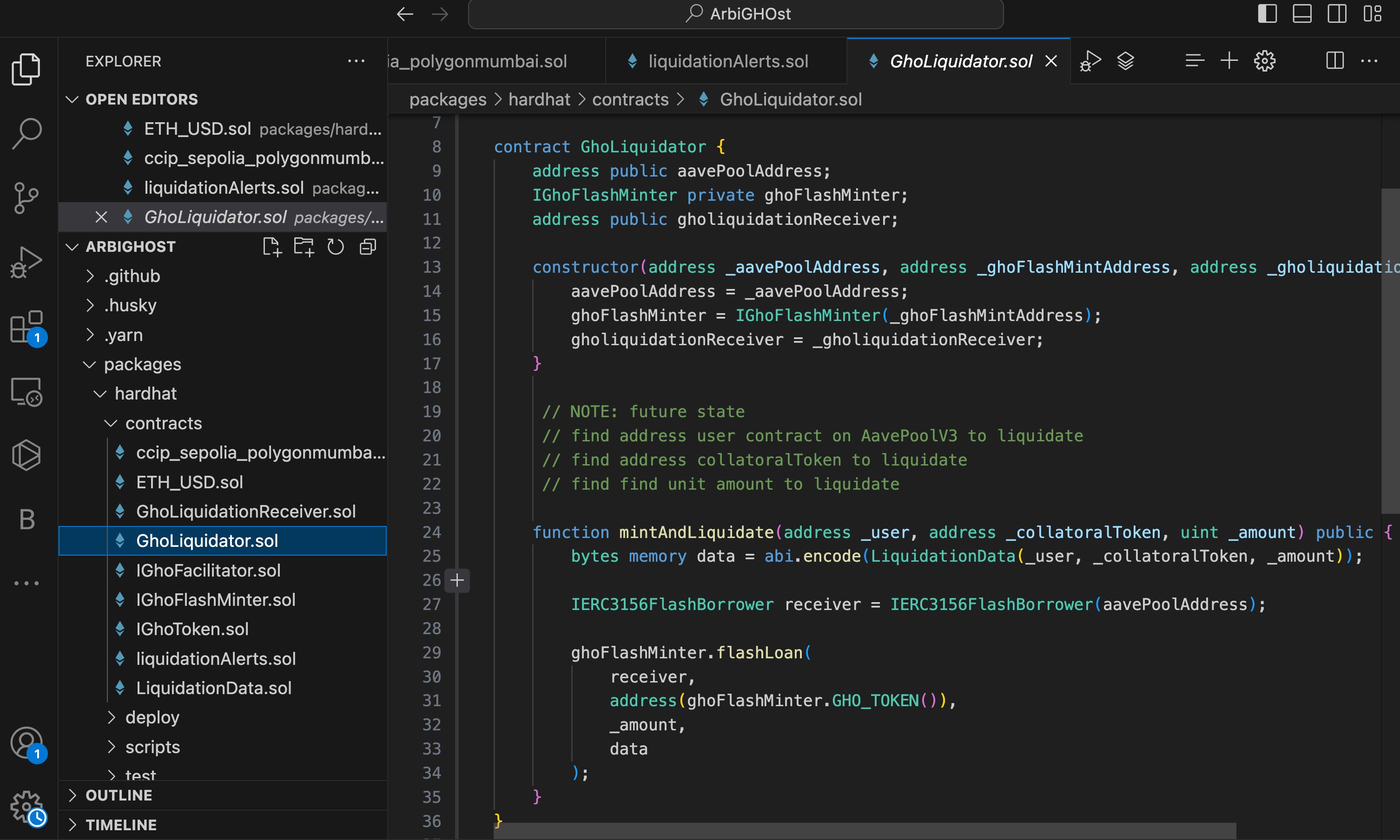
Task: Click the lines icon in editor toolbar
Action: pyautogui.click(x=1195, y=60)
